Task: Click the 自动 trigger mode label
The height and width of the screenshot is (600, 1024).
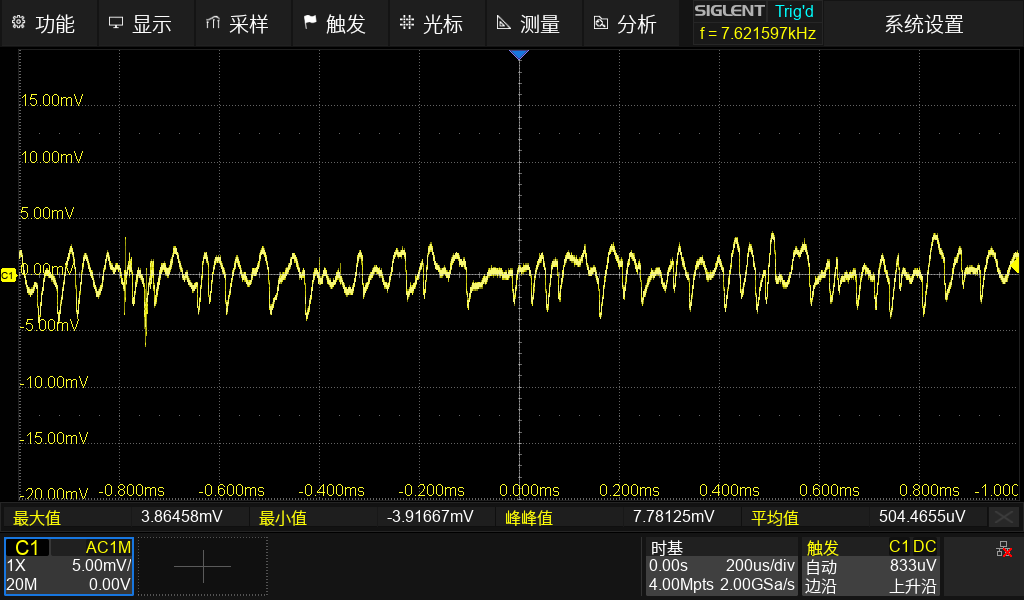Action: pos(821,567)
